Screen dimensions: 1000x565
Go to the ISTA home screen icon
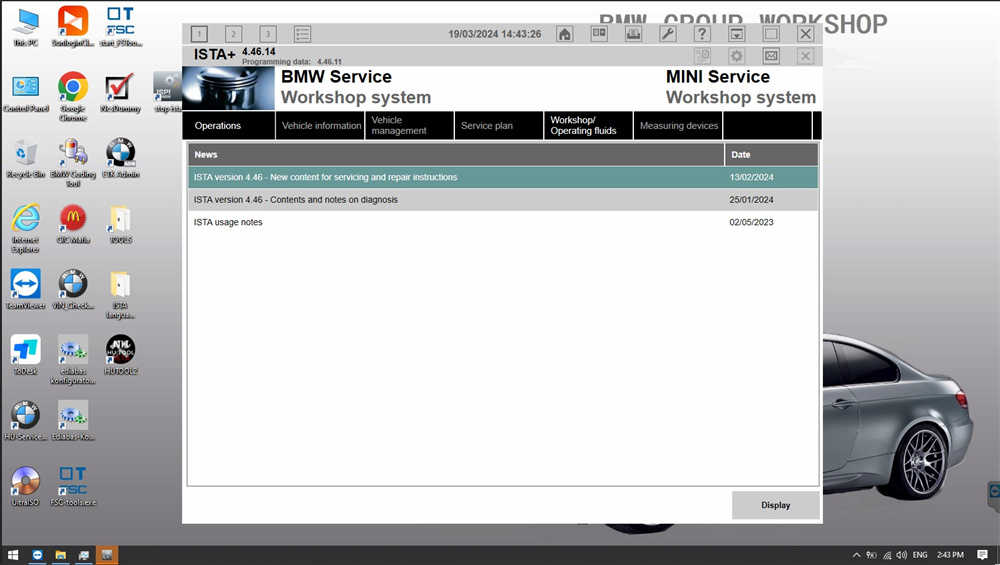click(x=565, y=34)
